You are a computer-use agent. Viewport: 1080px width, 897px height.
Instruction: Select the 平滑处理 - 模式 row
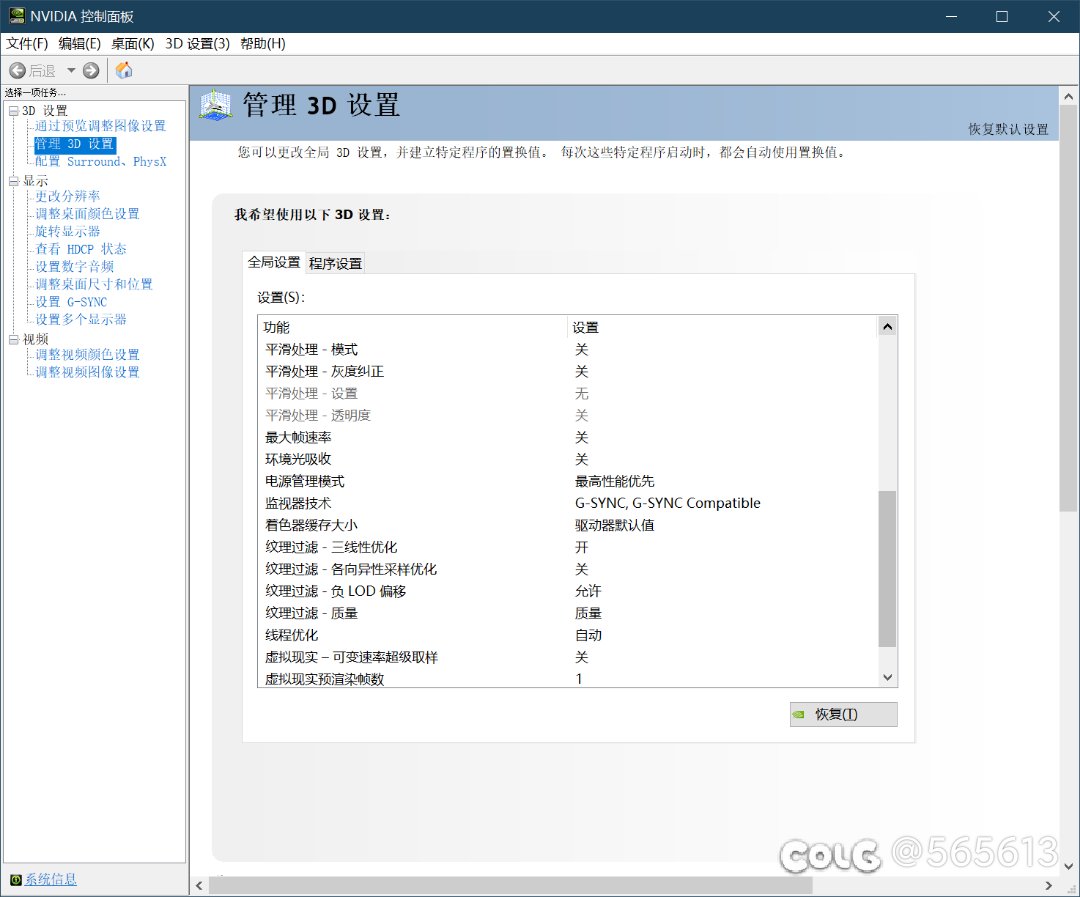click(568, 349)
